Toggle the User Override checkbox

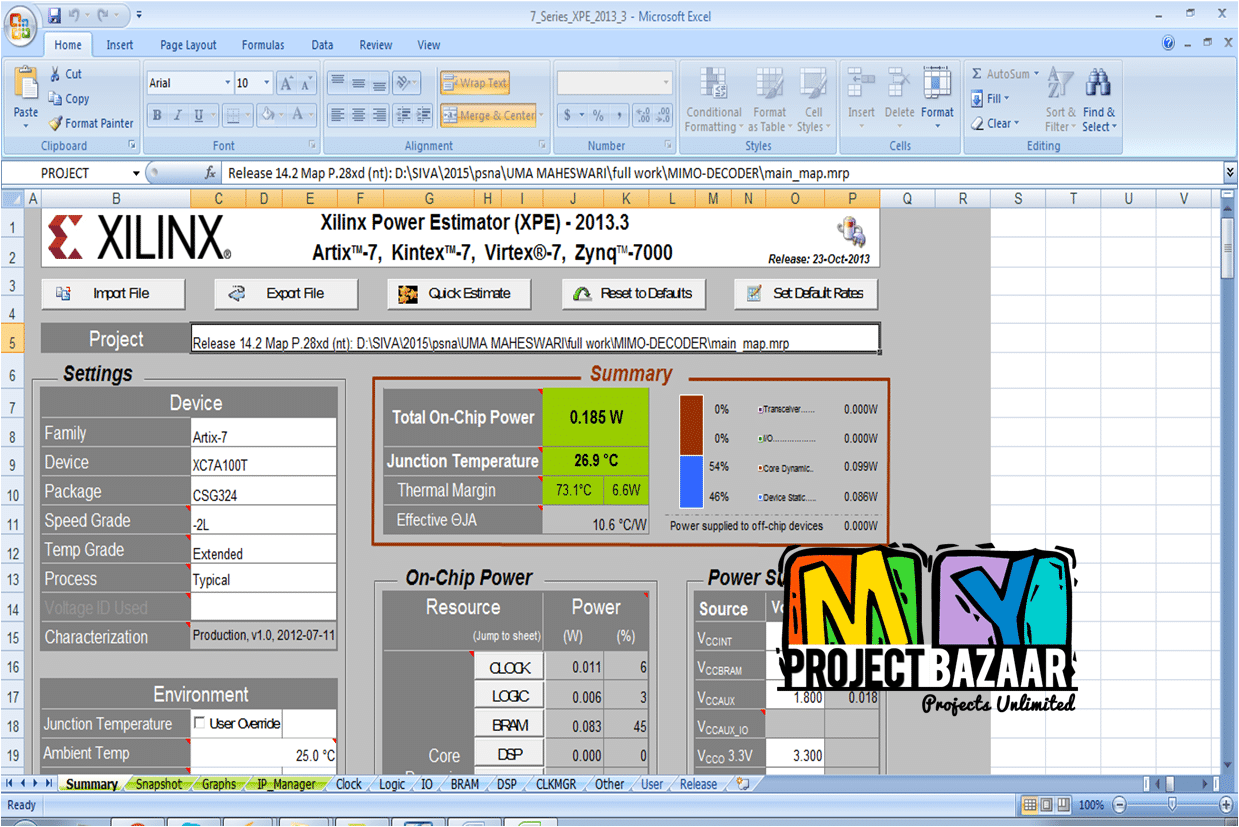tap(199, 723)
